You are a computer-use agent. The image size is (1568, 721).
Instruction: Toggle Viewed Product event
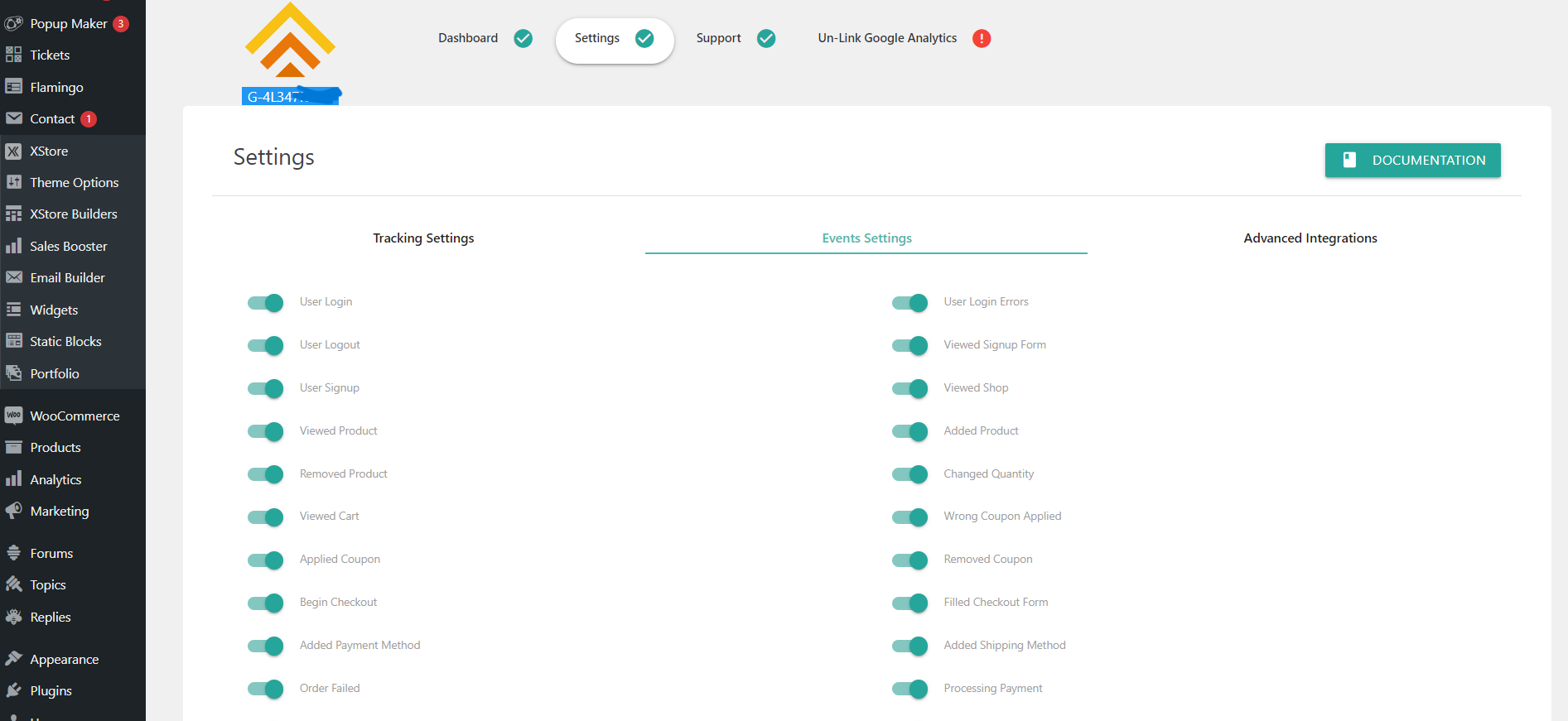click(x=265, y=431)
